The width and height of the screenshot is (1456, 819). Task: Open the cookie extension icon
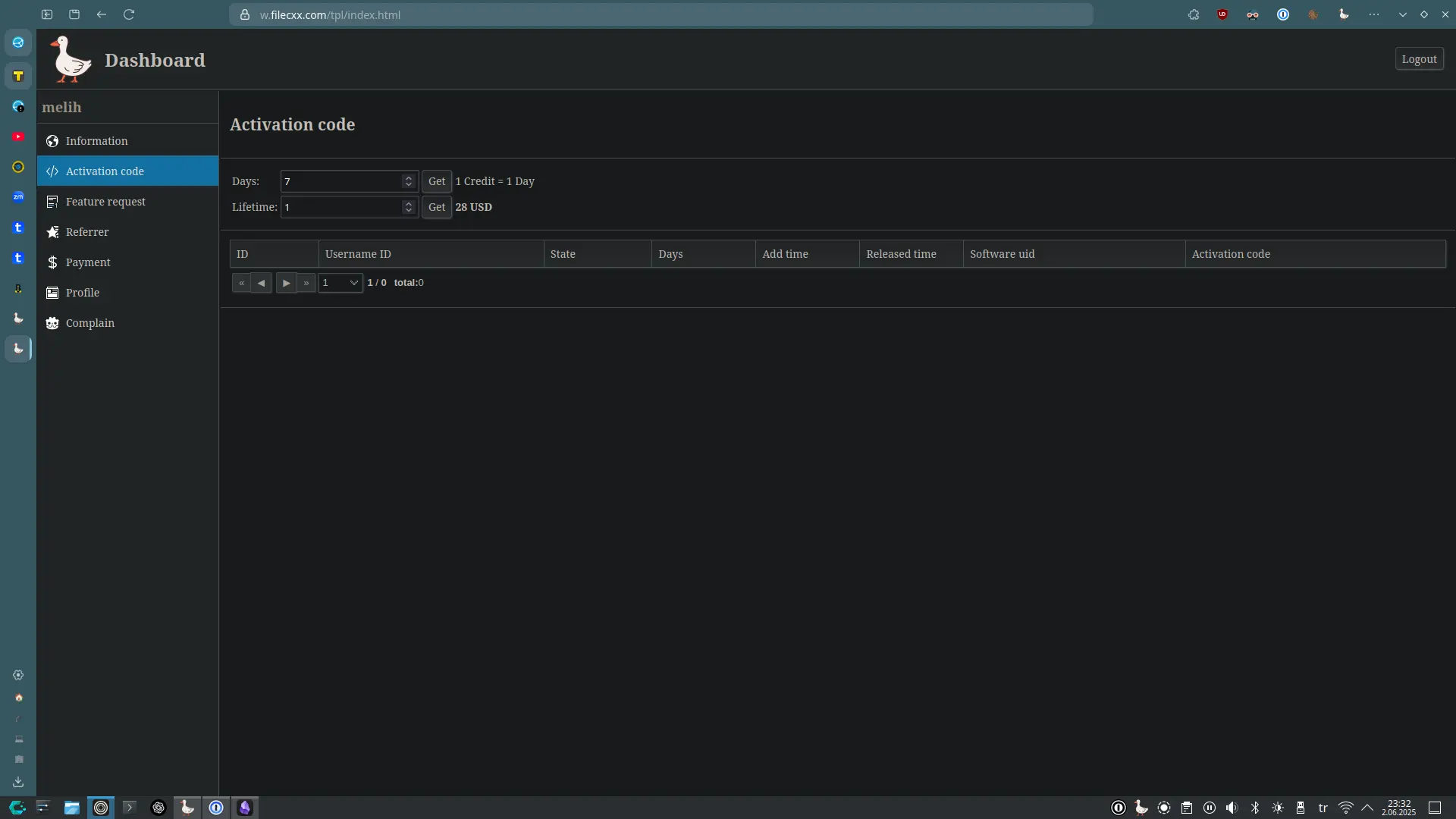(x=1313, y=14)
